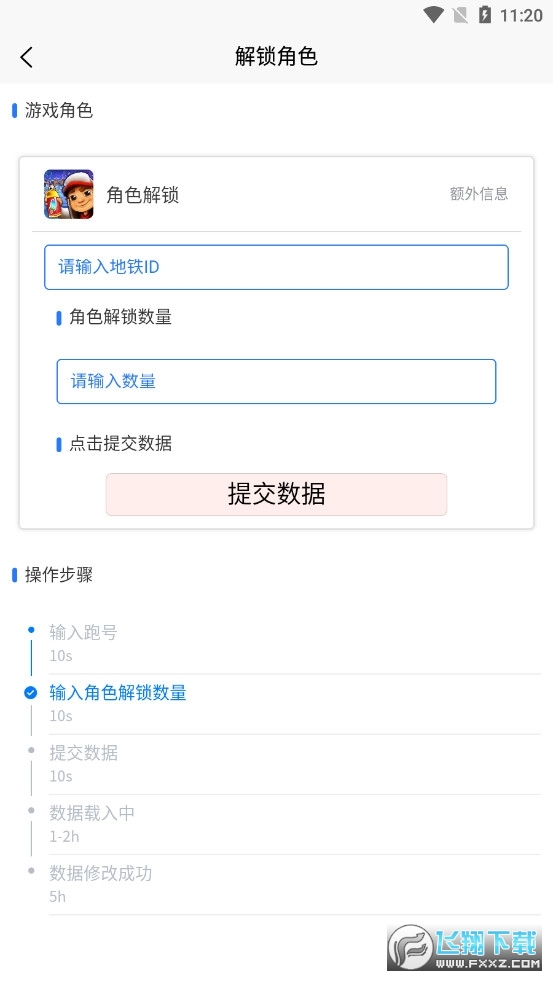Click the 解锁角色 page title
553x983 pixels.
point(276,56)
